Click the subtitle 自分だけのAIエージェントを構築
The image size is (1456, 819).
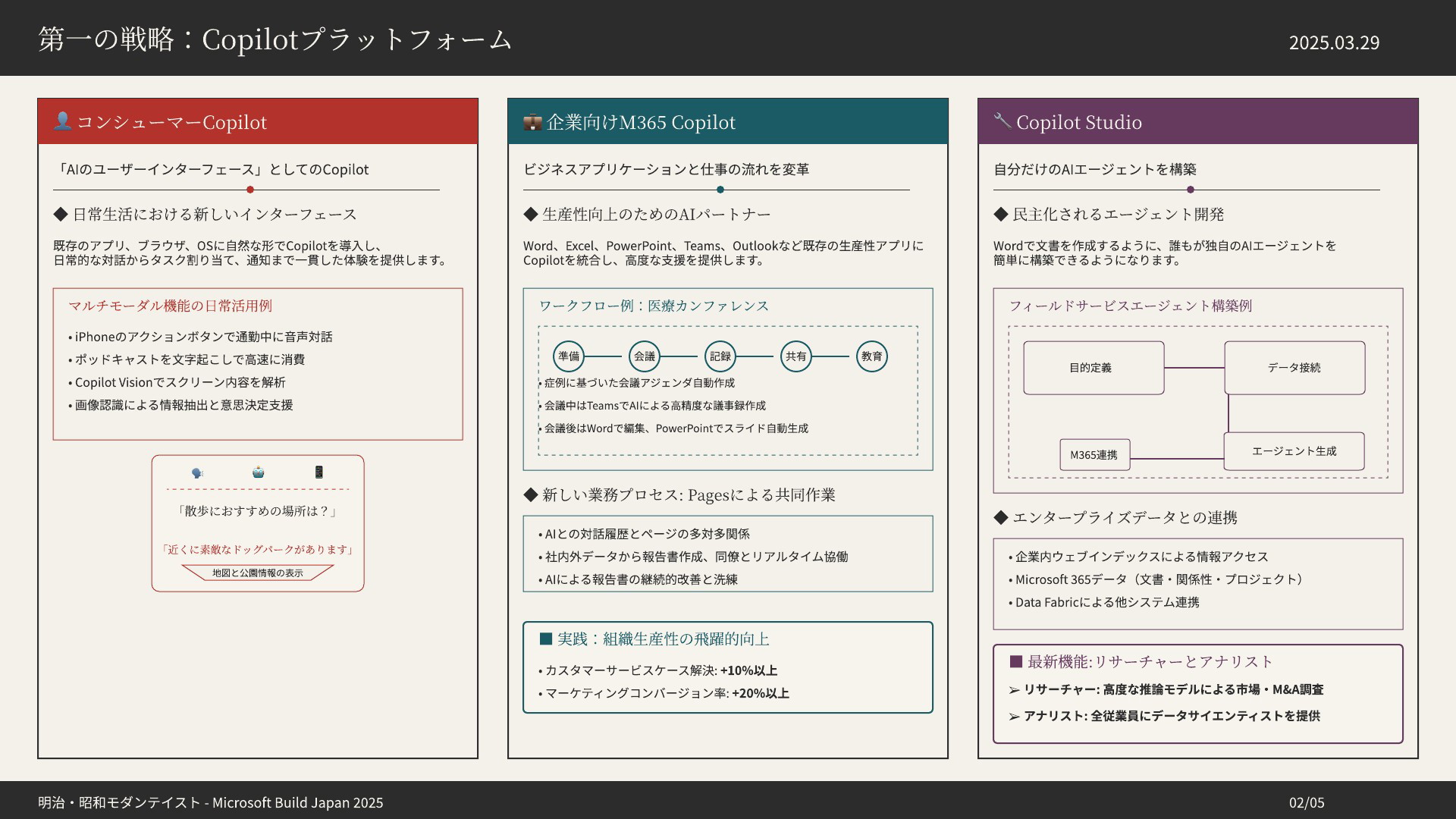(x=1095, y=169)
